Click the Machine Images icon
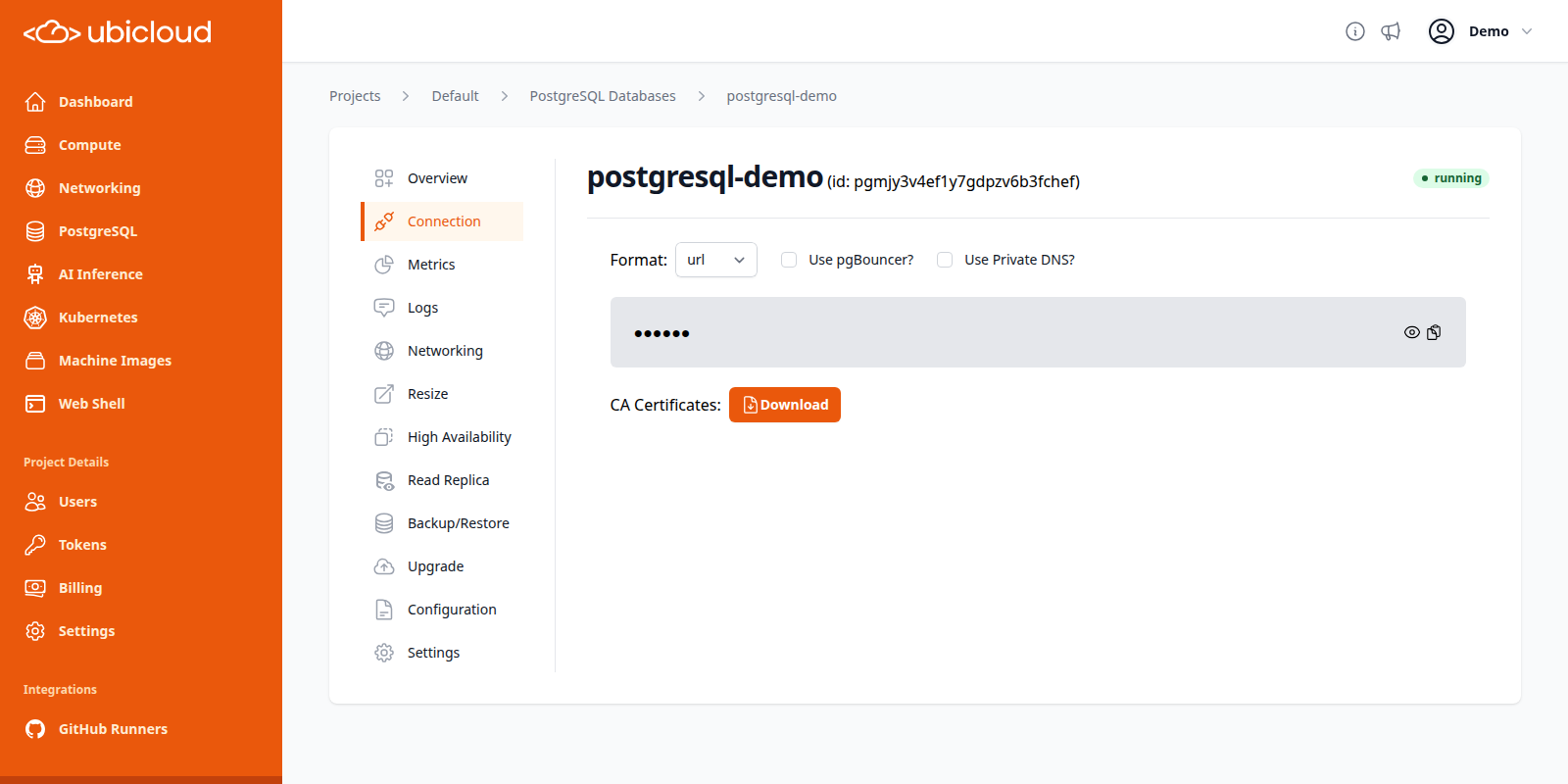Viewport: 1568px width, 784px height. [35, 361]
